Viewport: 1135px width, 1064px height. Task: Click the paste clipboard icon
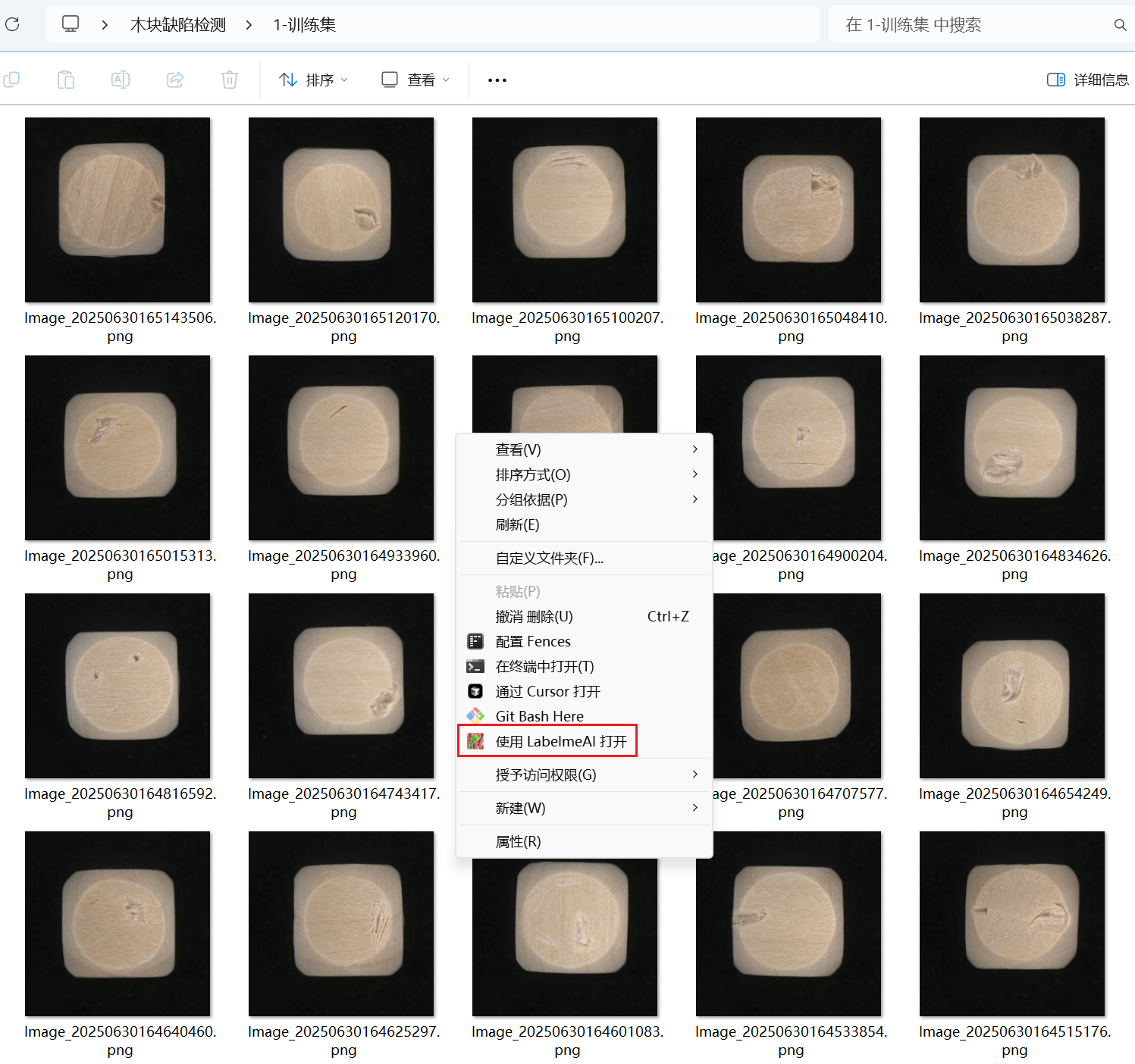[x=66, y=80]
